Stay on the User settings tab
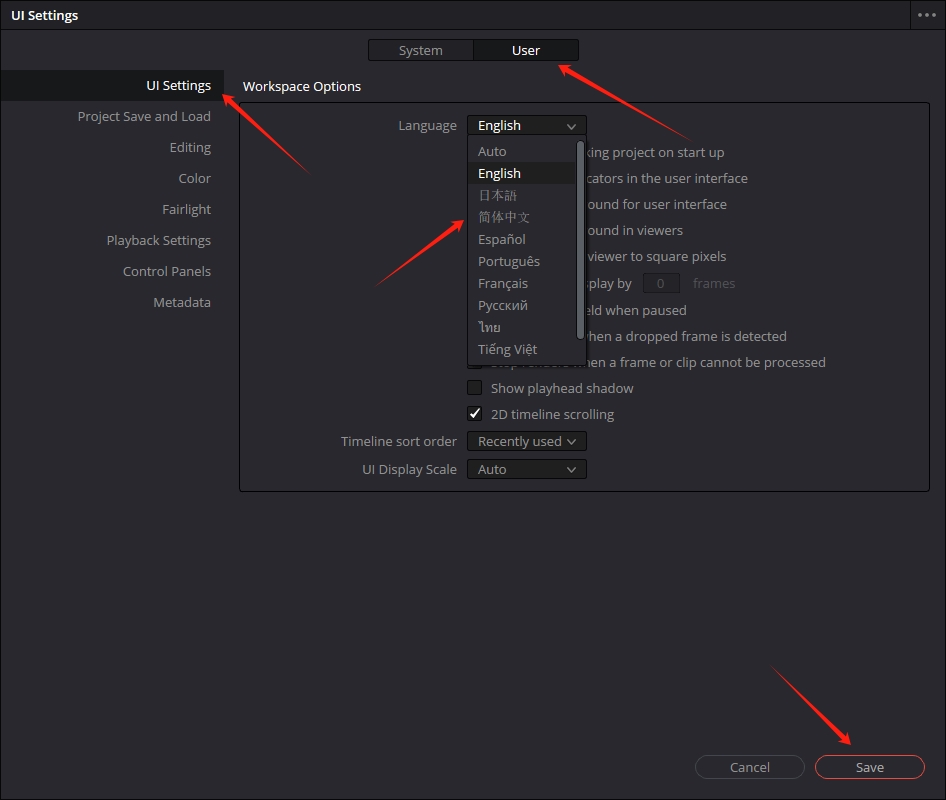The width and height of the screenshot is (946, 800). 526,49
